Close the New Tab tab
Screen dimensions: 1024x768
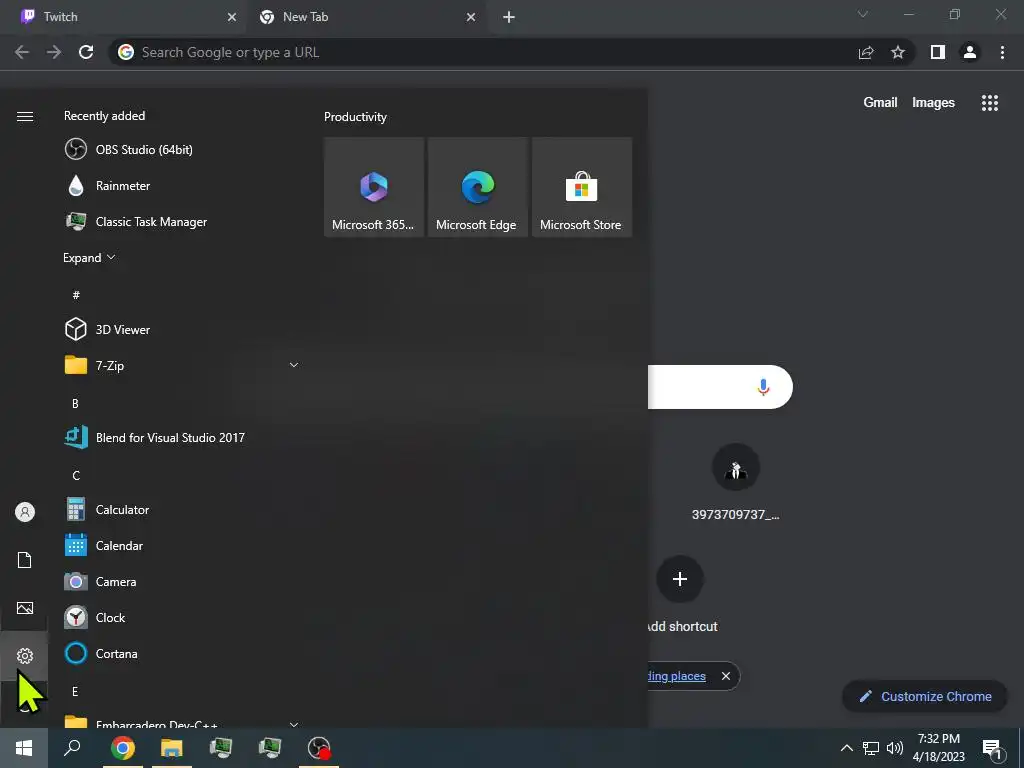click(471, 18)
